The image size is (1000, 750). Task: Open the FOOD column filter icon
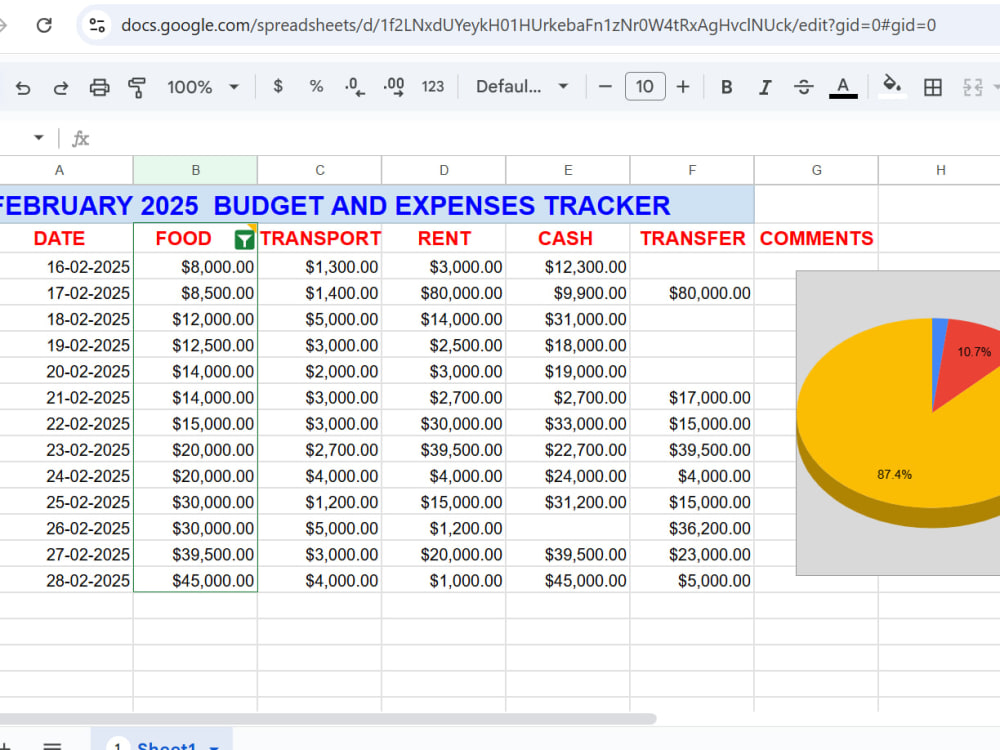[244, 240]
